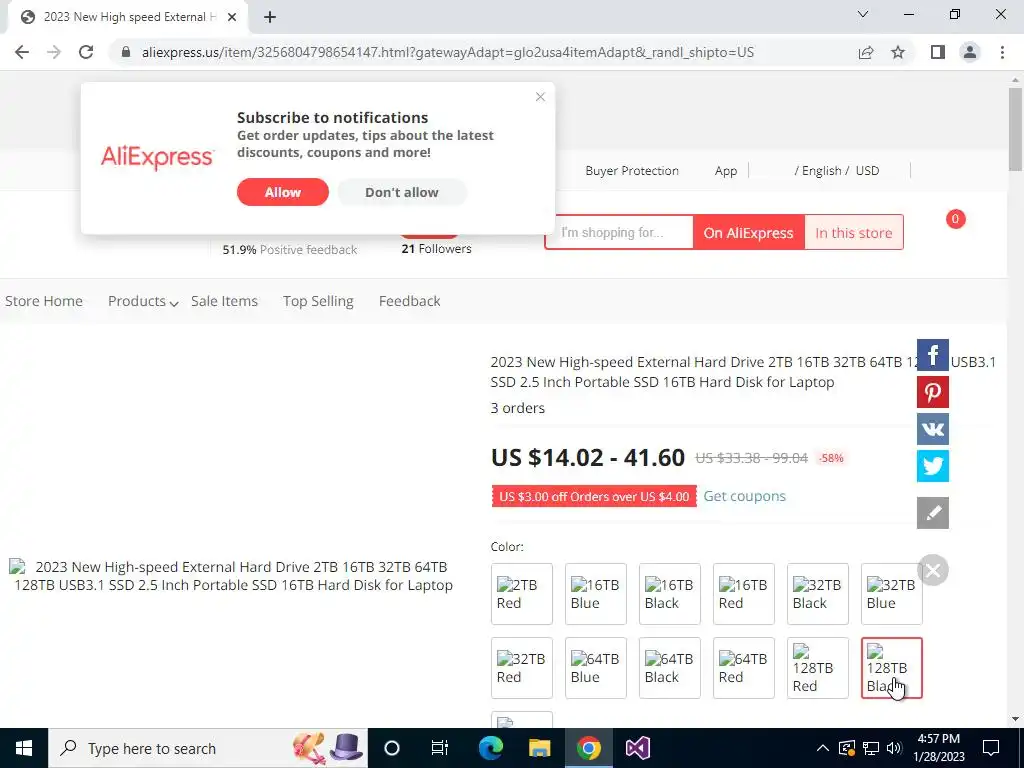Pick 64TB Black variant
The width and height of the screenshot is (1024, 768).
[669, 668]
